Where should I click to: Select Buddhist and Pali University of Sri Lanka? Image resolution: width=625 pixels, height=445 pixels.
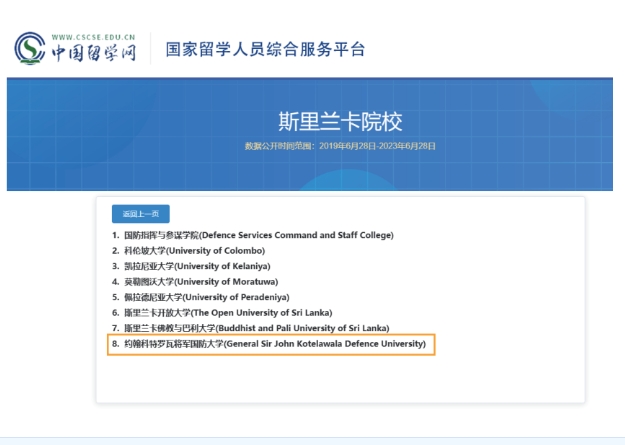(250, 328)
